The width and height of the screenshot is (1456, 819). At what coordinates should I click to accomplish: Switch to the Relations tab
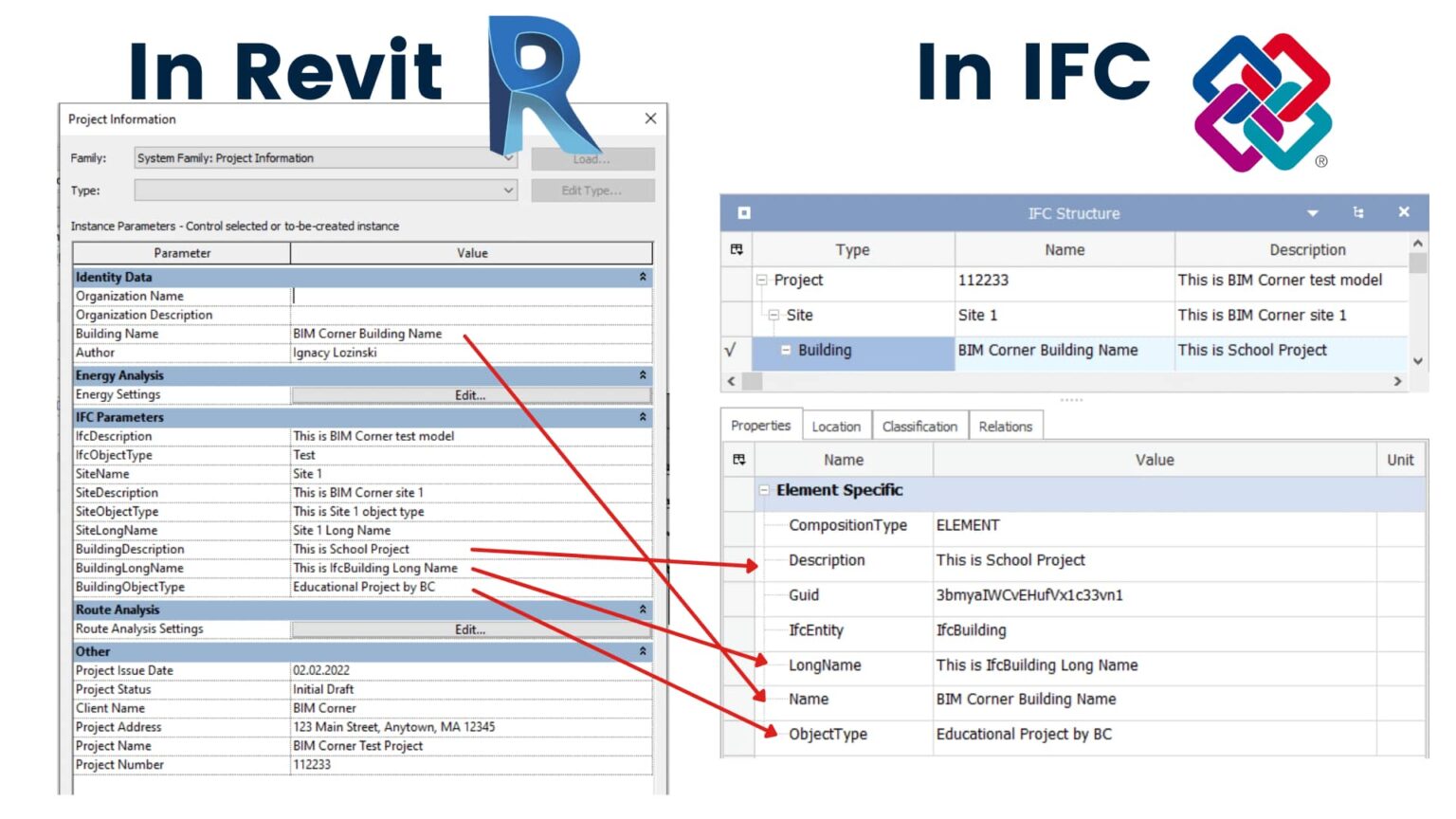(1006, 427)
